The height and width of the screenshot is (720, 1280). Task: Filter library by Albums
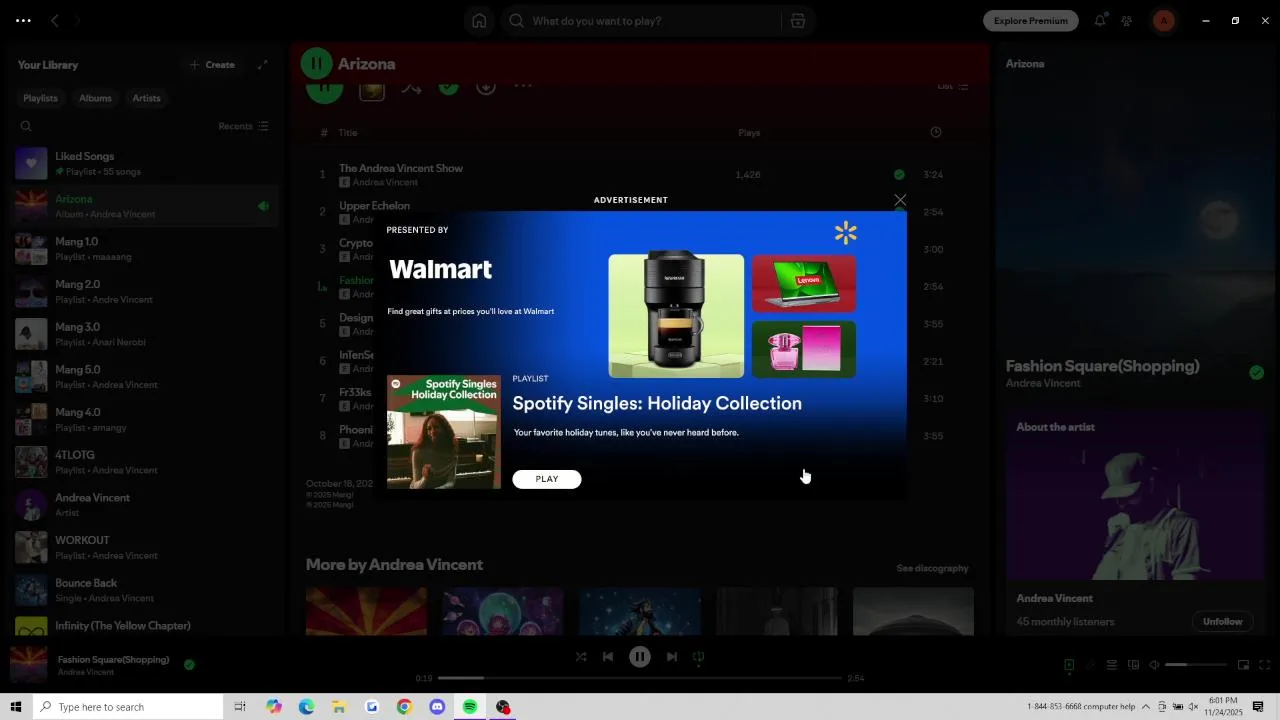tap(96, 98)
